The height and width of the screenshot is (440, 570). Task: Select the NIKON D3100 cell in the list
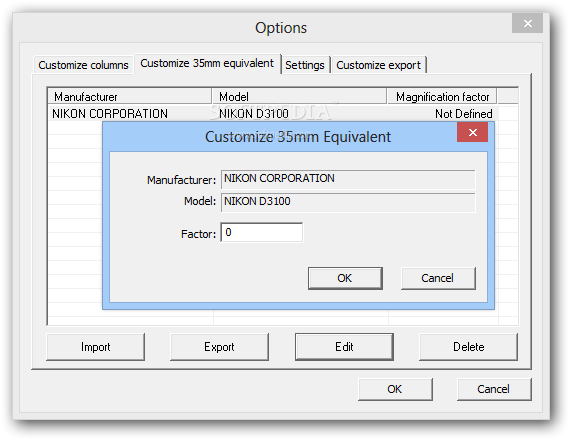click(x=254, y=114)
